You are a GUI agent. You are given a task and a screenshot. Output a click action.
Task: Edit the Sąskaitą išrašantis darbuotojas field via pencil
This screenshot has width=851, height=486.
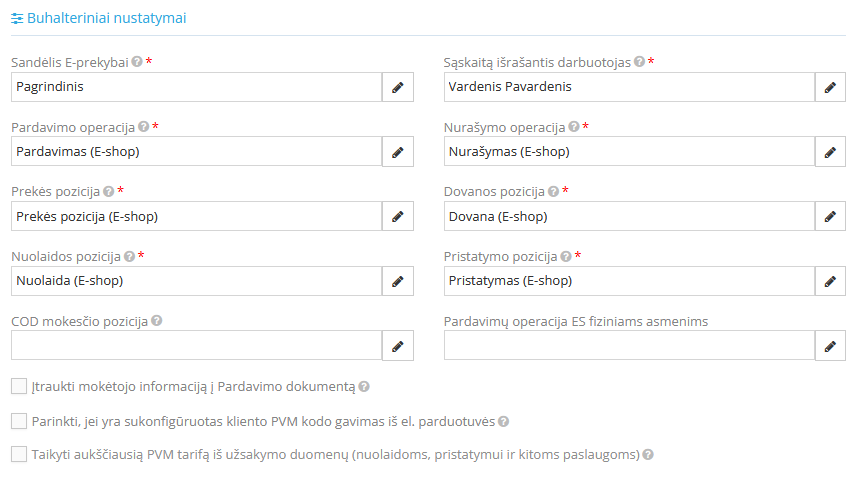tap(830, 87)
